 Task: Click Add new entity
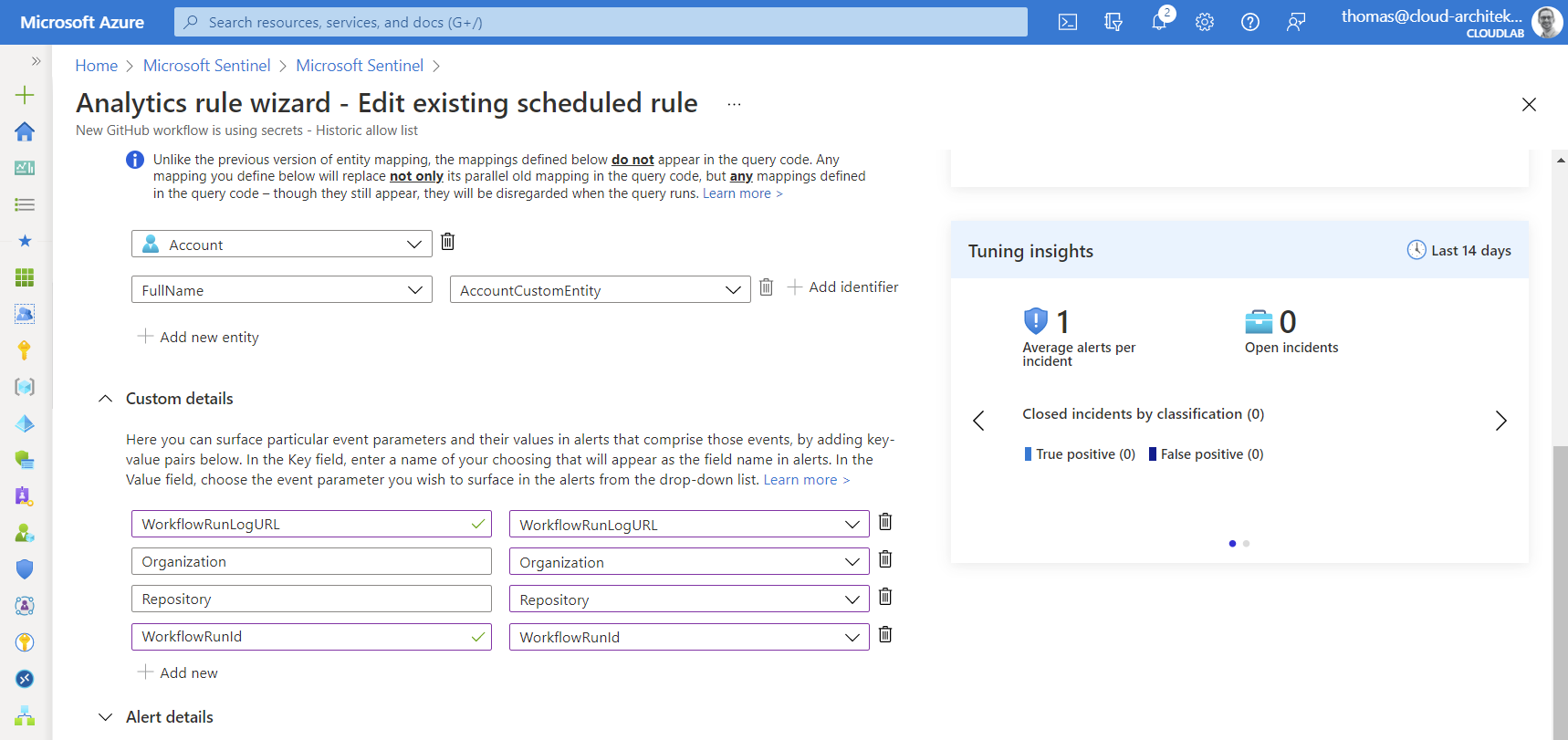pos(198,337)
